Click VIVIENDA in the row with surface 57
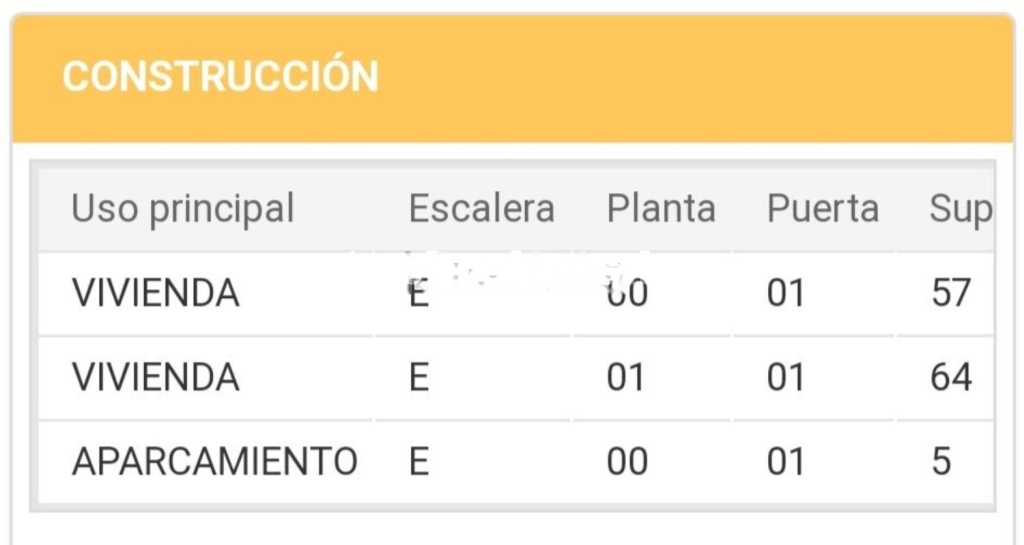1024x545 pixels. point(155,293)
